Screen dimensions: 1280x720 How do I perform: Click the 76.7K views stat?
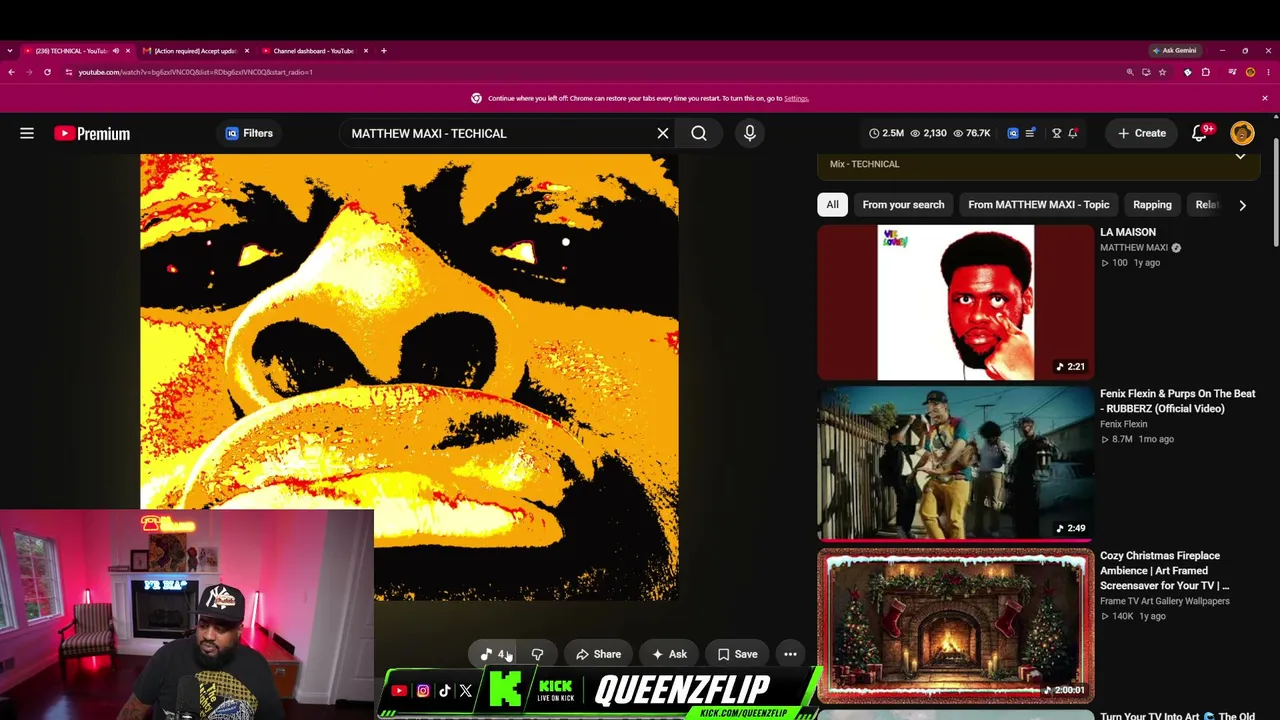(x=973, y=133)
